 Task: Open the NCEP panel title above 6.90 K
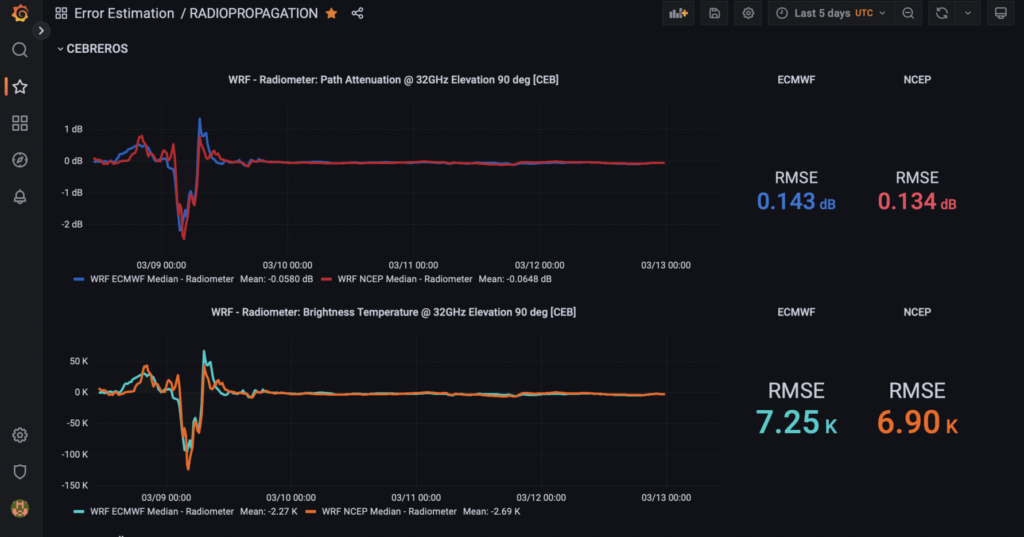pyautogui.click(x=917, y=312)
